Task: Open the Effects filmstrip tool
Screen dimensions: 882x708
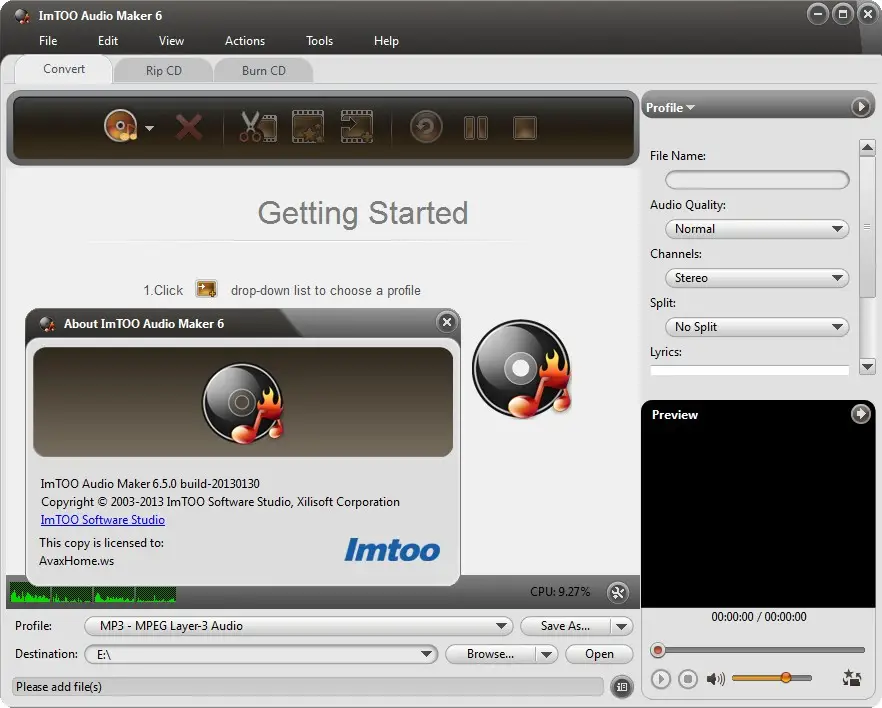Action: (x=308, y=127)
